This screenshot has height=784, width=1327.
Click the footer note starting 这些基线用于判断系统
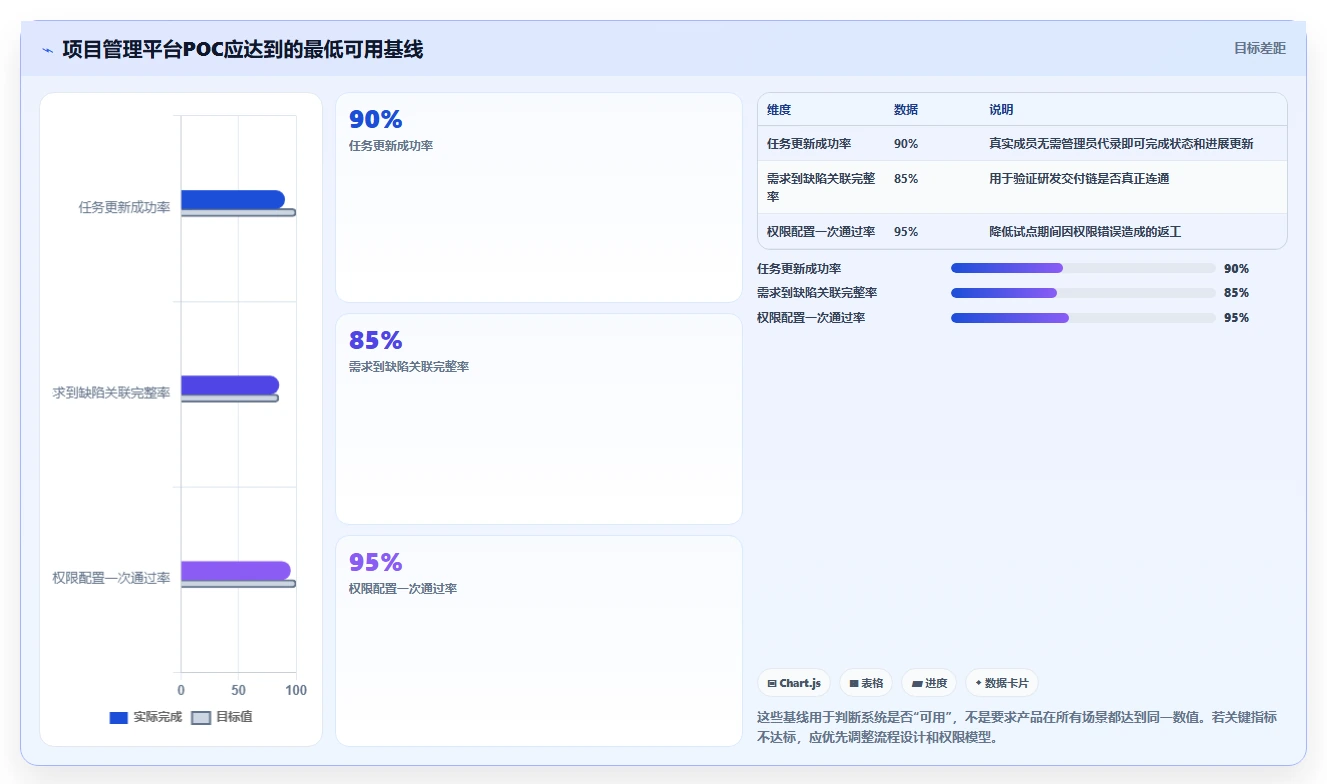click(1017, 727)
